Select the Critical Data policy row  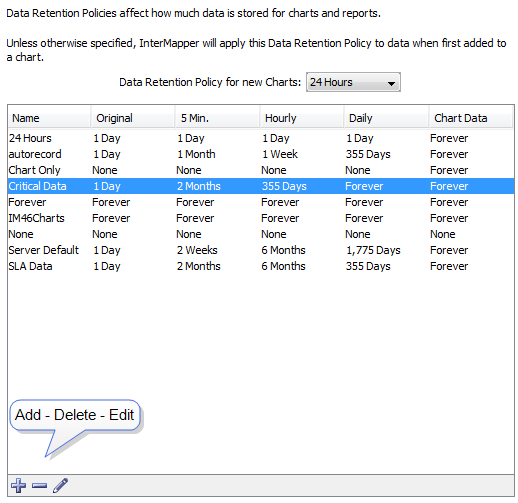click(x=261, y=186)
